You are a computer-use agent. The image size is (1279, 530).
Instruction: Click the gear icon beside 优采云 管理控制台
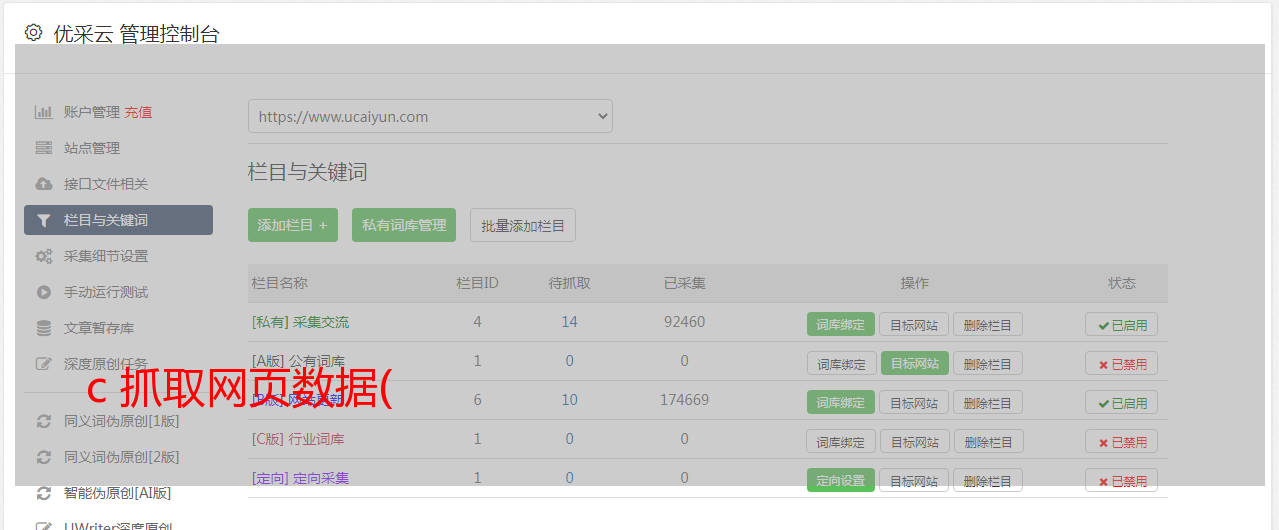click(33, 33)
